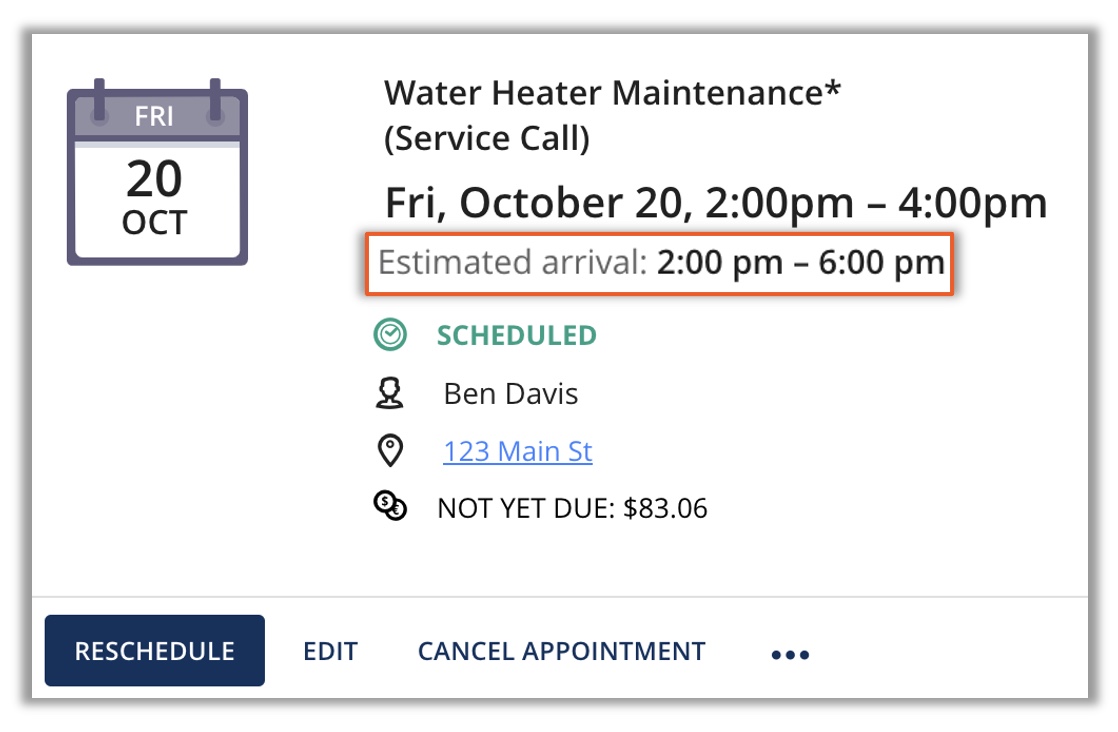Click the FRI header on the calendar icon

click(x=155, y=117)
